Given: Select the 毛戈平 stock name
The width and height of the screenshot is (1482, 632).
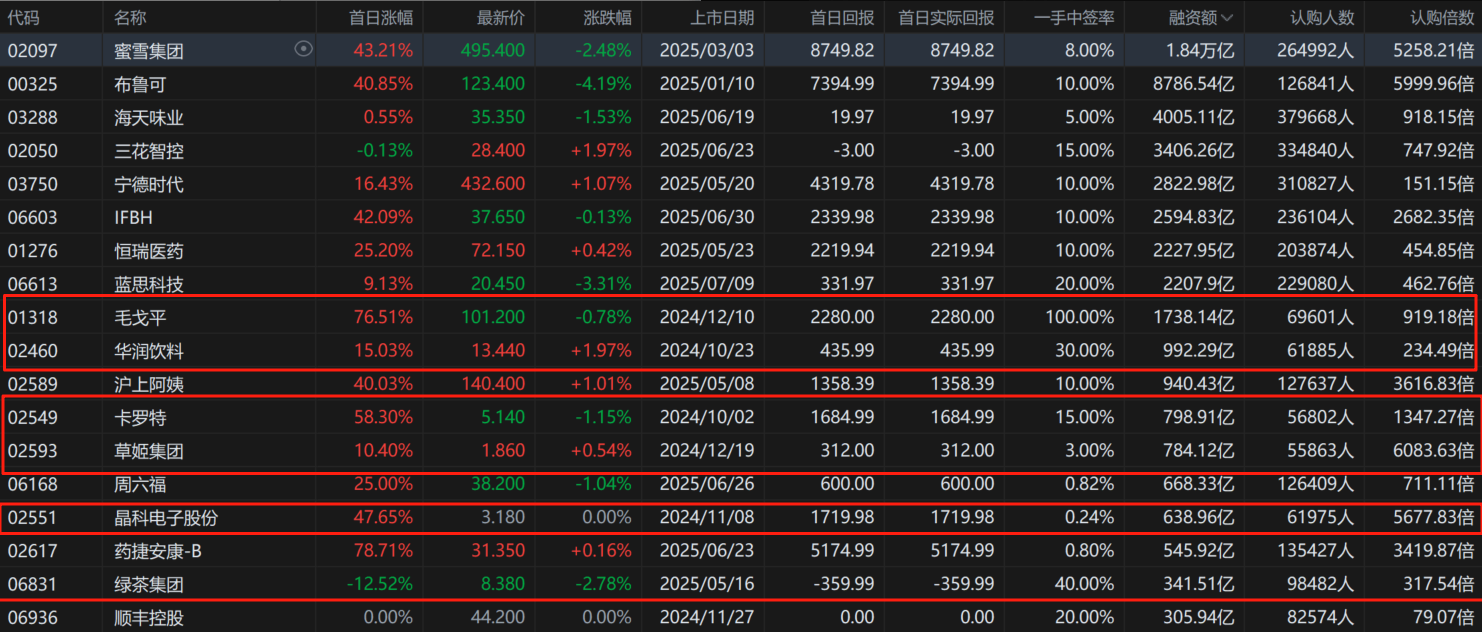Looking at the screenshot, I should tap(139, 317).
